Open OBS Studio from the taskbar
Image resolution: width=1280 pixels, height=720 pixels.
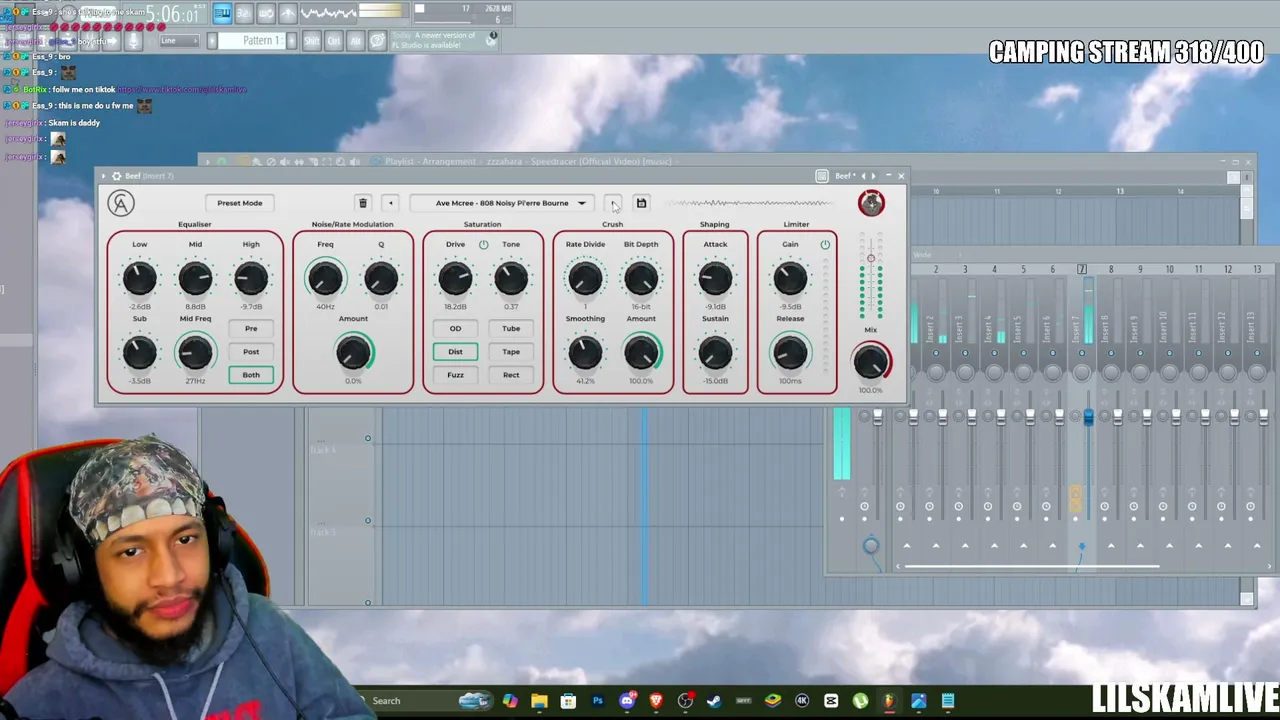click(x=685, y=701)
